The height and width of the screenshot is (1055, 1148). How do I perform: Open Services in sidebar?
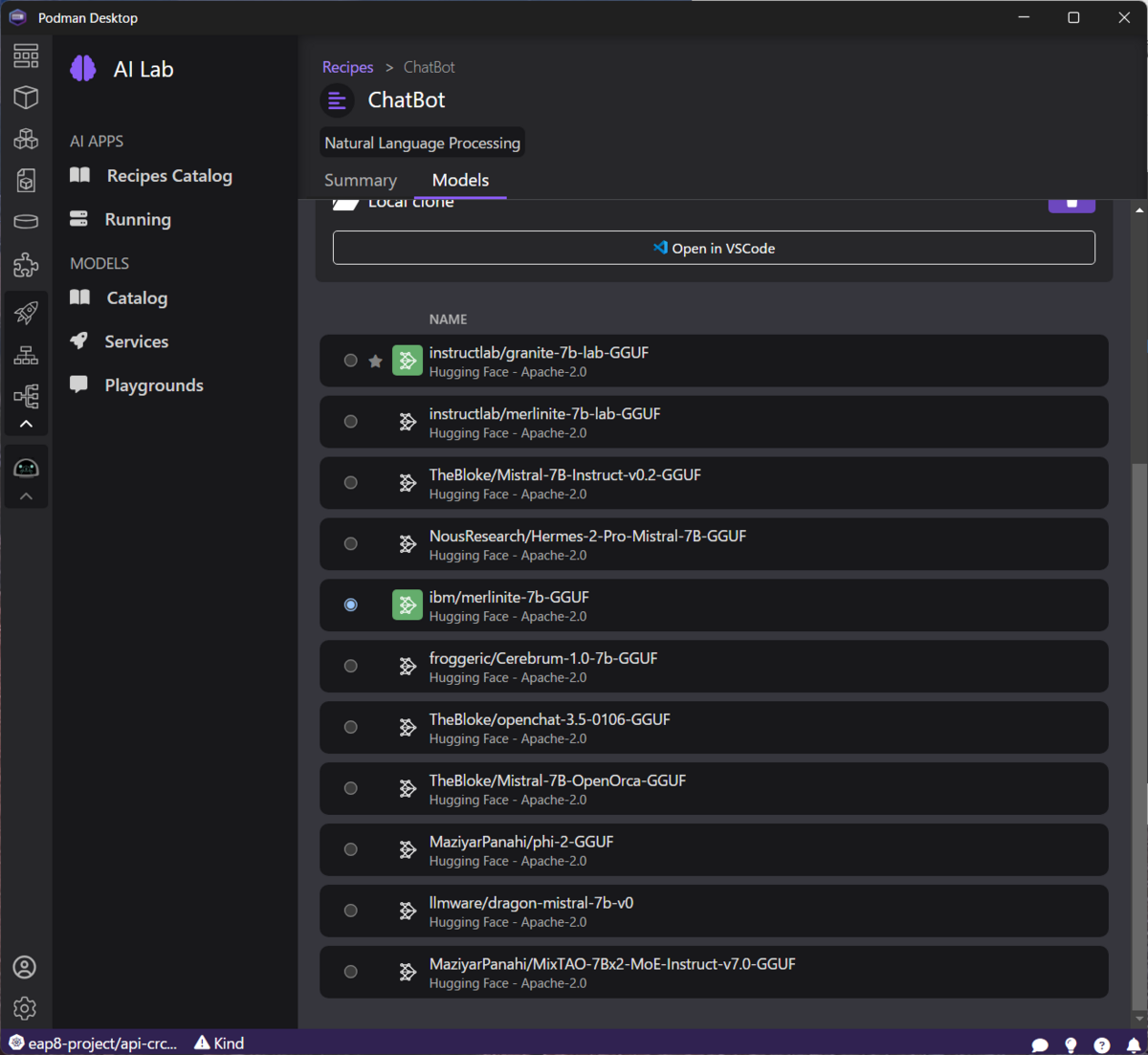tap(137, 341)
